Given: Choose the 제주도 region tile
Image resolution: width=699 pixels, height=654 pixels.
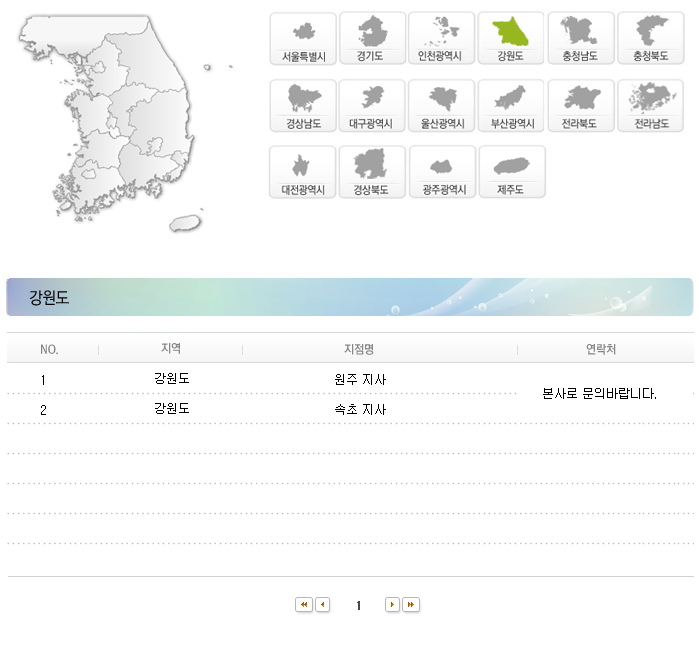Looking at the screenshot, I should pyautogui.click(x=512, y=172).
